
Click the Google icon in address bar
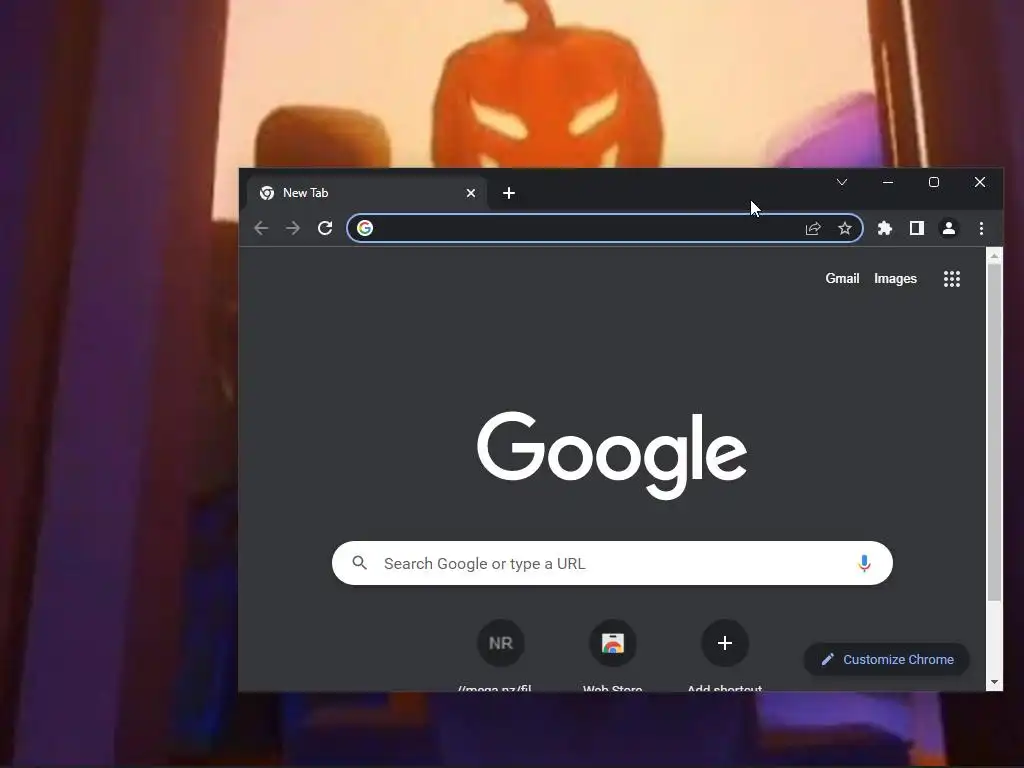(365, 228)
